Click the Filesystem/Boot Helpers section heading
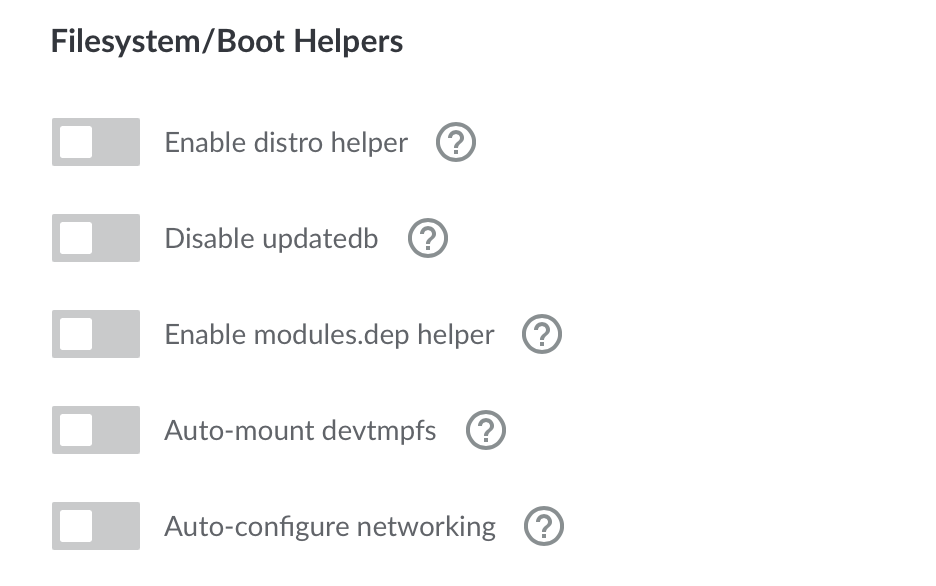The height and width of the screenshot is (586, 936). 227,42
